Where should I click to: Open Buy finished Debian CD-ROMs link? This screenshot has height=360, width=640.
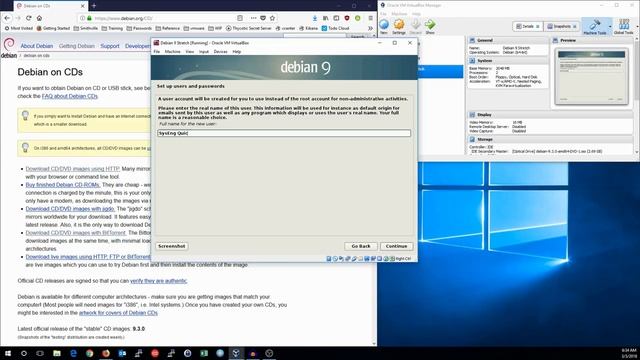pyautogui.click(x=63, y=185)
